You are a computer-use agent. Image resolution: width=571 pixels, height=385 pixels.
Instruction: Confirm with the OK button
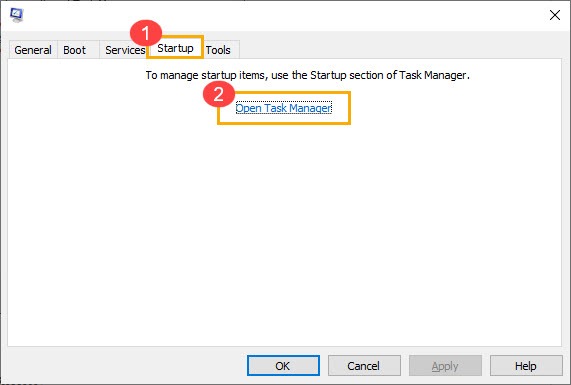tap(283, 366)
